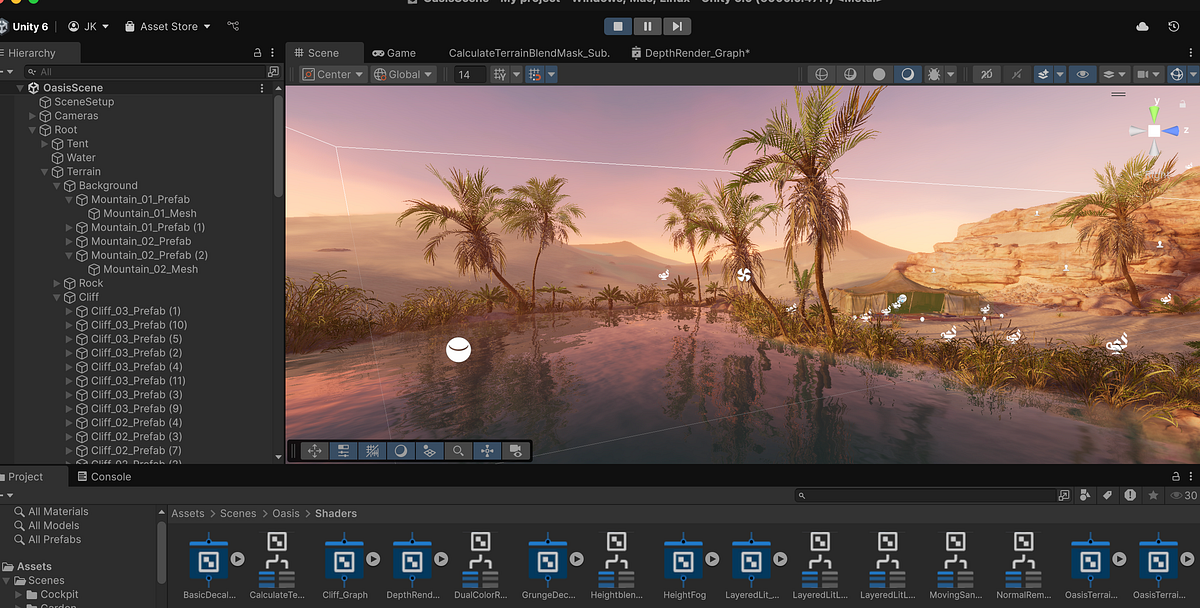Toggle 2D view mode in the Scene toolbar
Image resolution: width=1200 pixels, height=608 pixels.
[x=987, y=73]
